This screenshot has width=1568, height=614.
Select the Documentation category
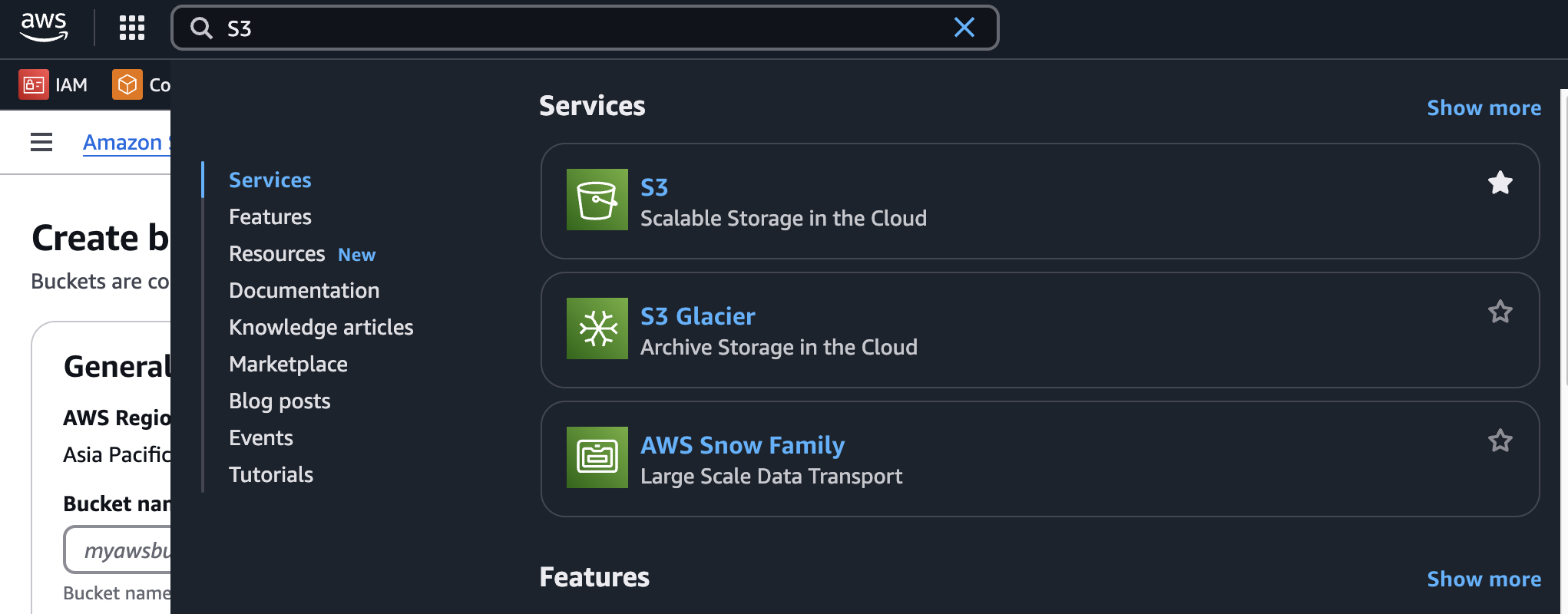point(304,291)
